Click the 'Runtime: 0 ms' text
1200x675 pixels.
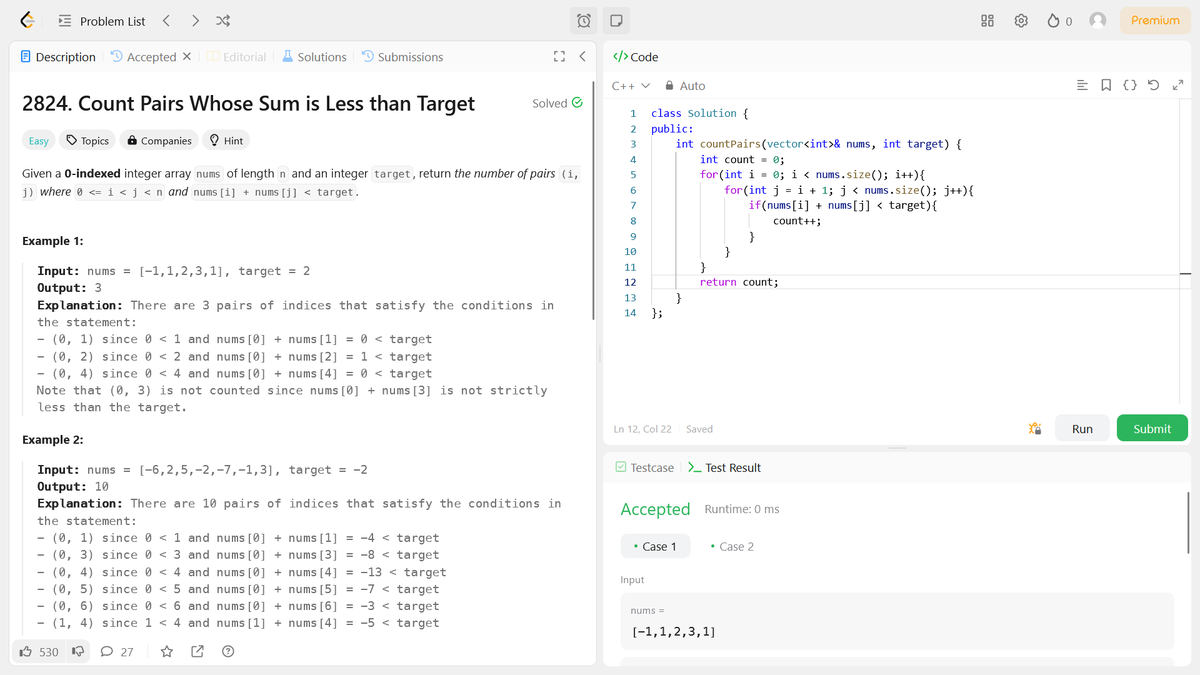pyautogui.click(x=742, y=509)
